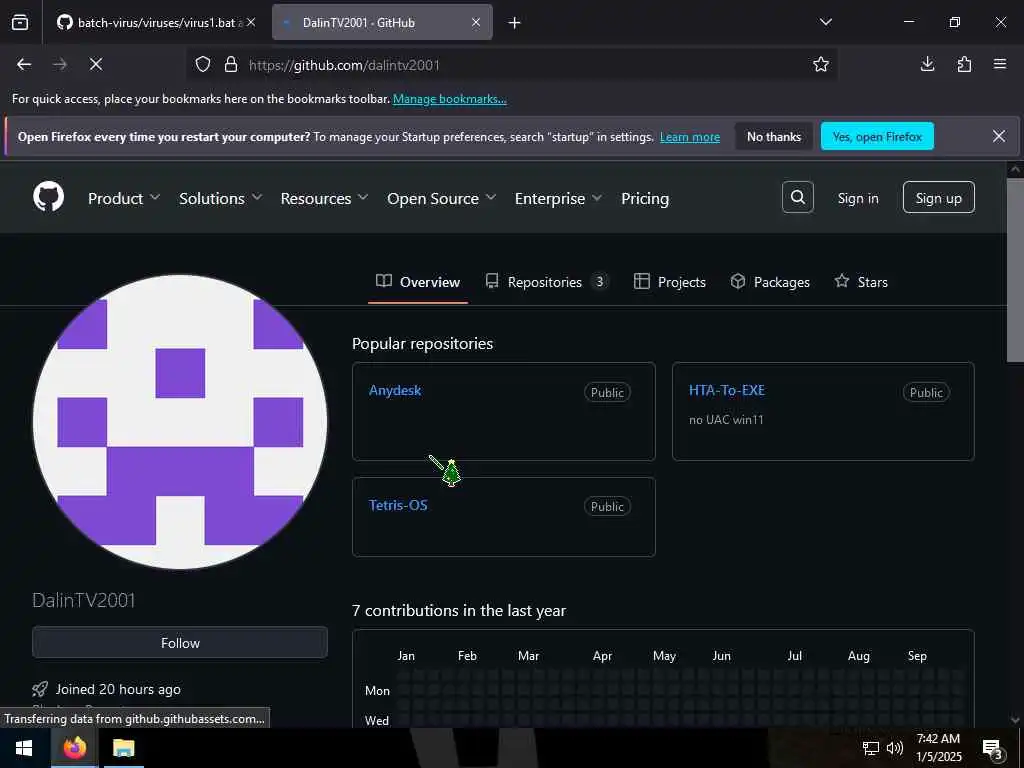Open the Firefox View icon in tab bar

point(20,22)
